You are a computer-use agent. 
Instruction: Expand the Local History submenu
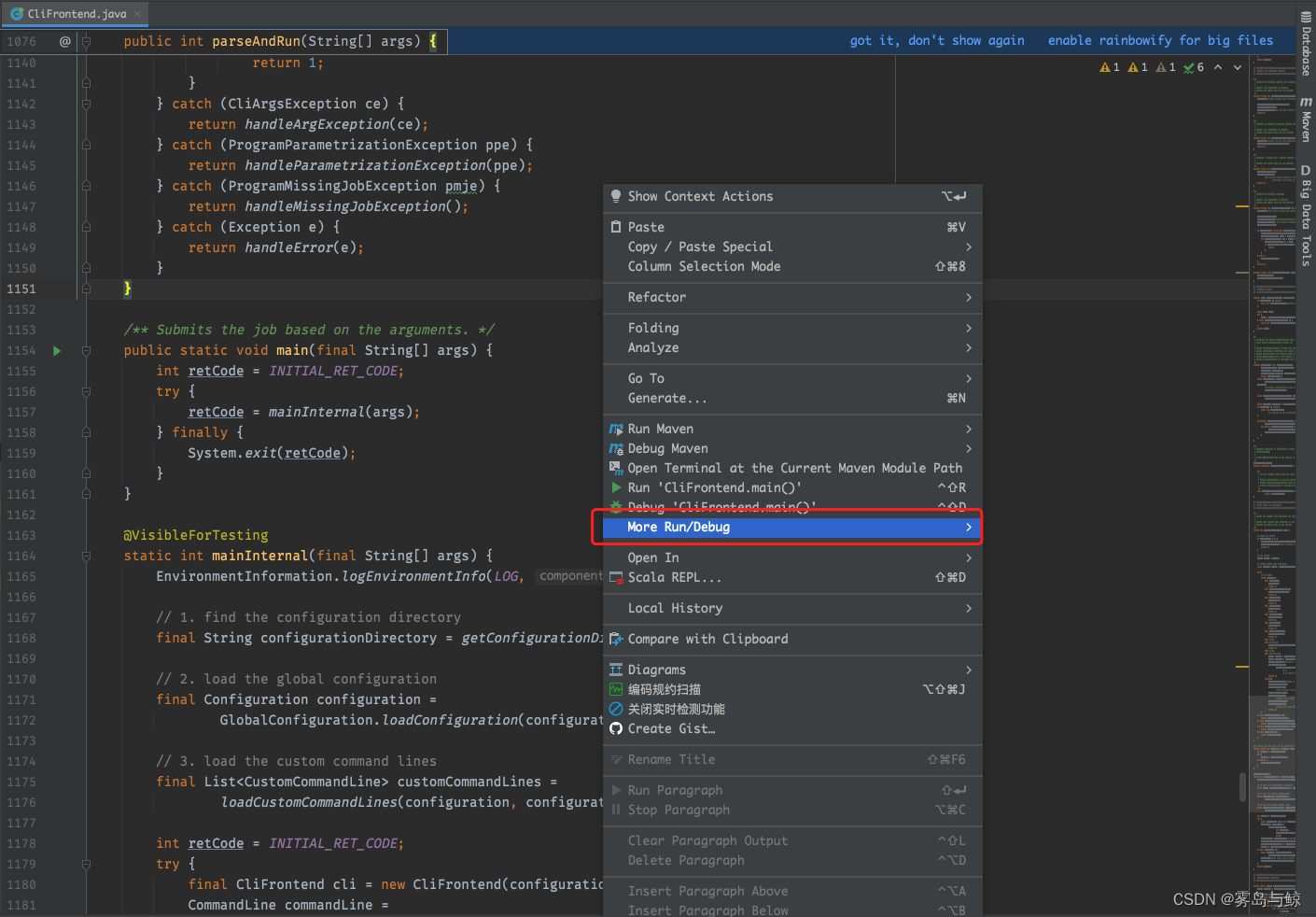point(792,608)
